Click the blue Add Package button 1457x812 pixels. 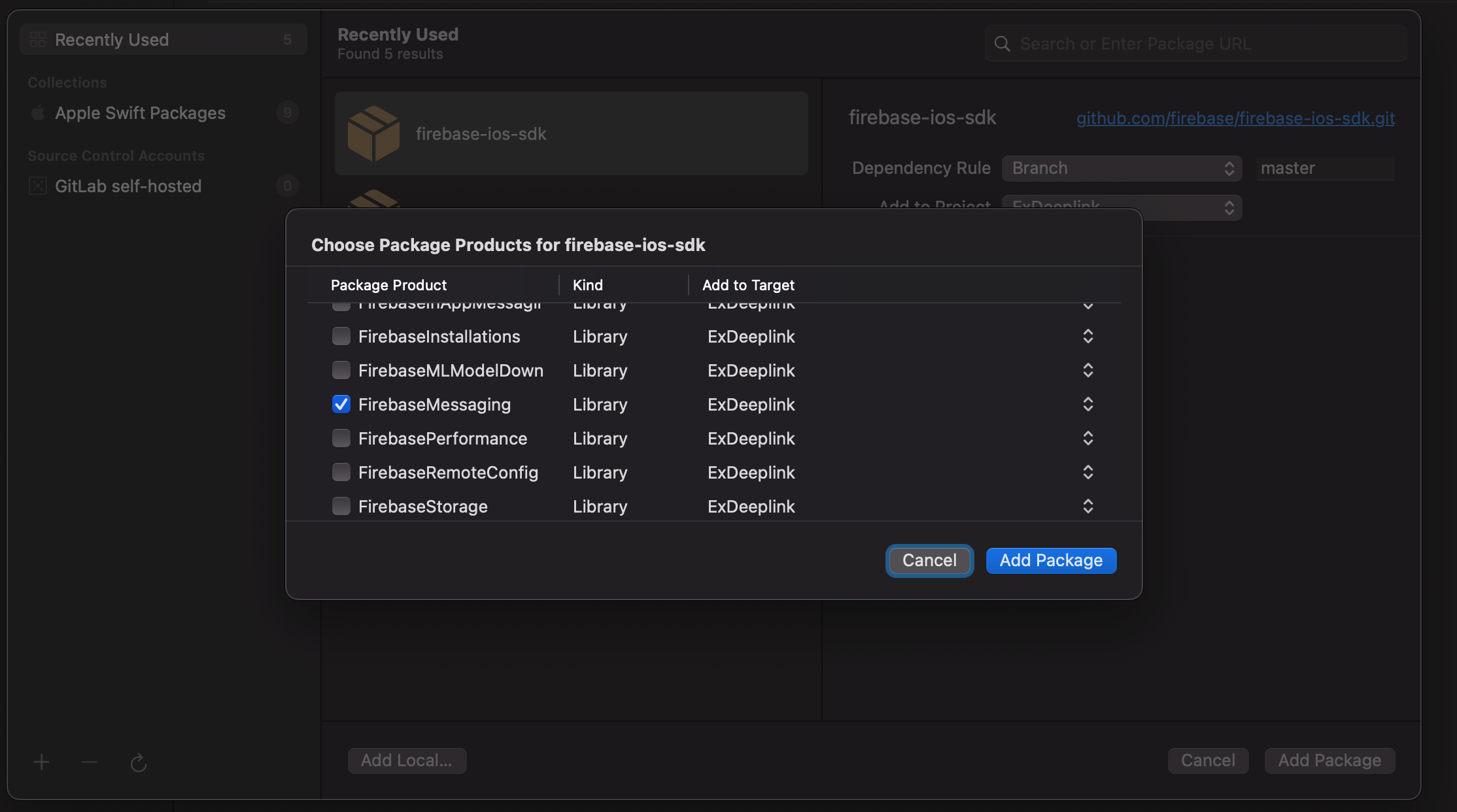(x=1050, y=561)
